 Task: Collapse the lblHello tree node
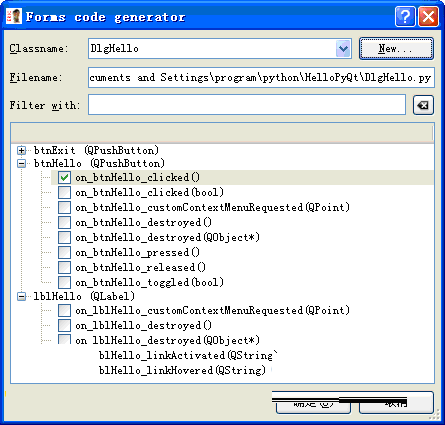click(x=22, y=296)
